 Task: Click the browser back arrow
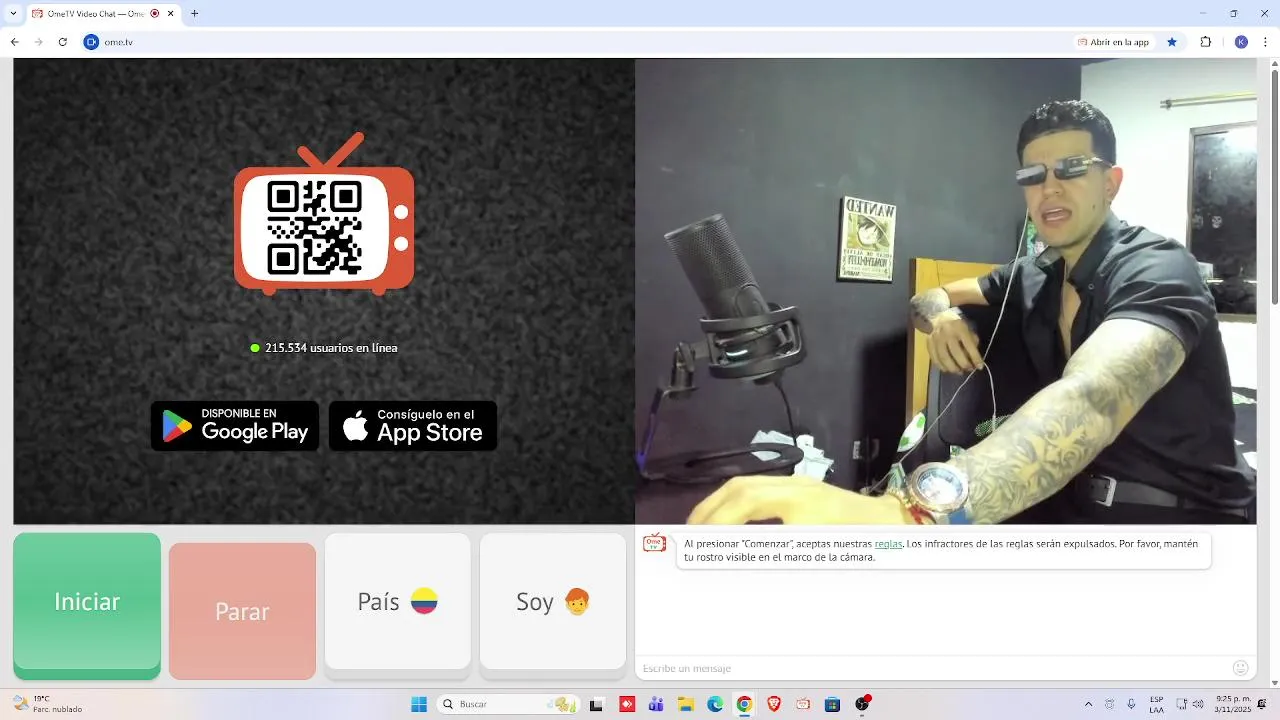coord(15,42)
